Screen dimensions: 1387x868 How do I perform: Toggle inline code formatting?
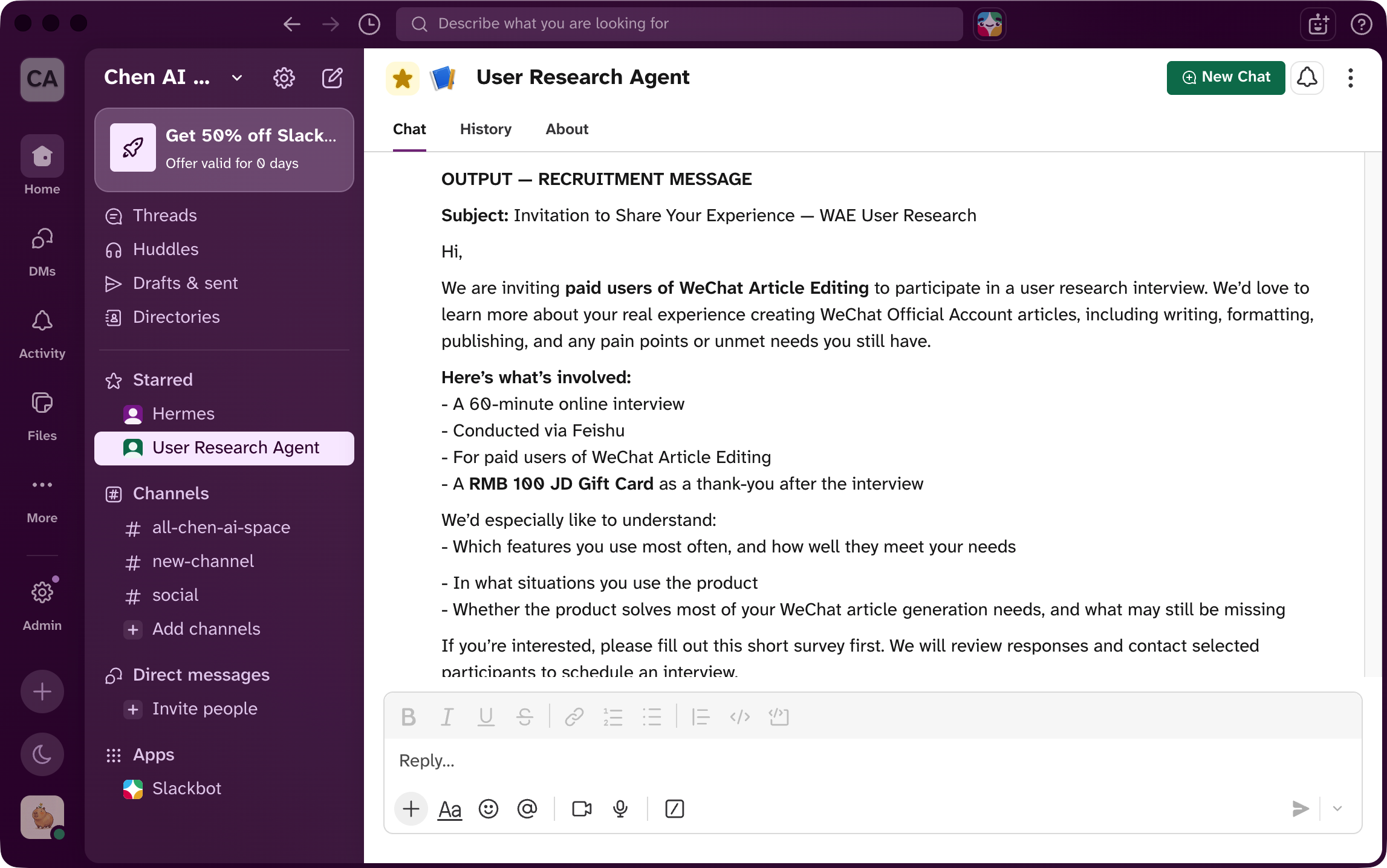click(740, 717)
